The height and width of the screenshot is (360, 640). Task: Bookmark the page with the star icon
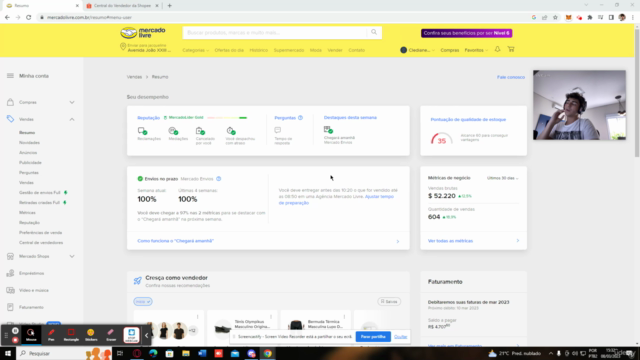[555, 18]
